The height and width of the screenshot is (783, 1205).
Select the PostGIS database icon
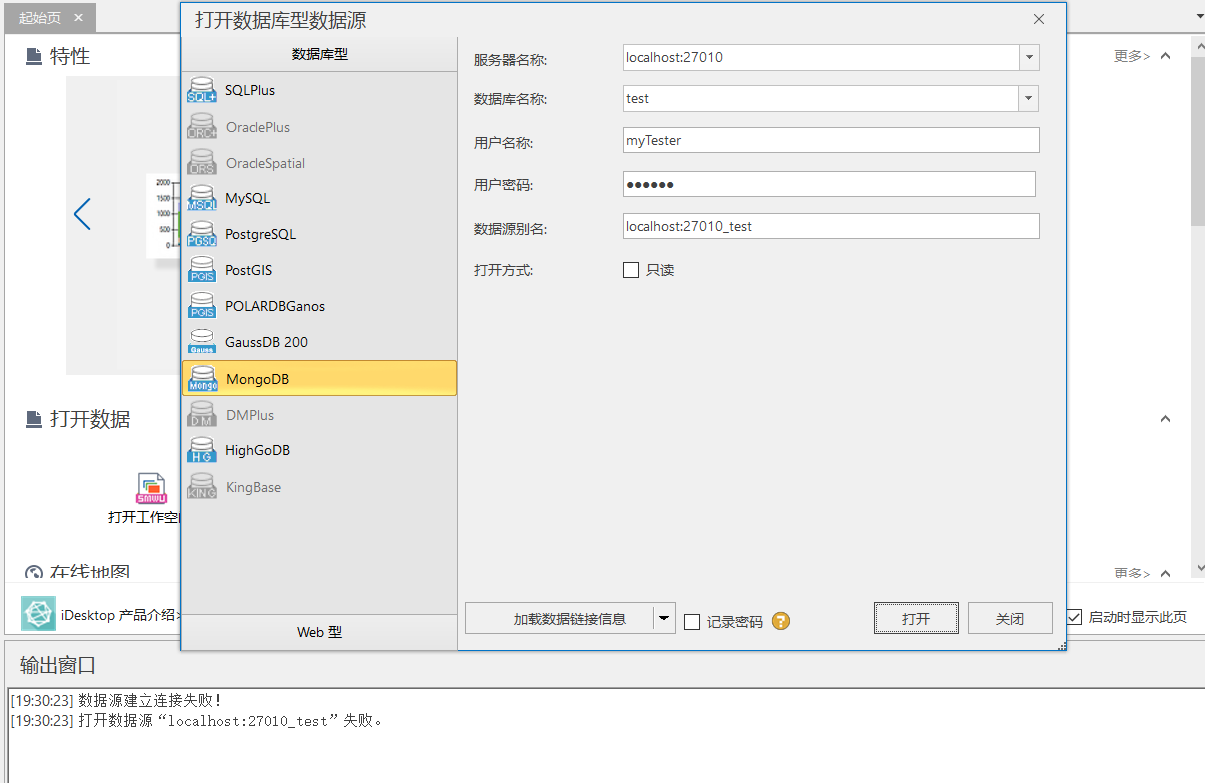pos(202,270)
